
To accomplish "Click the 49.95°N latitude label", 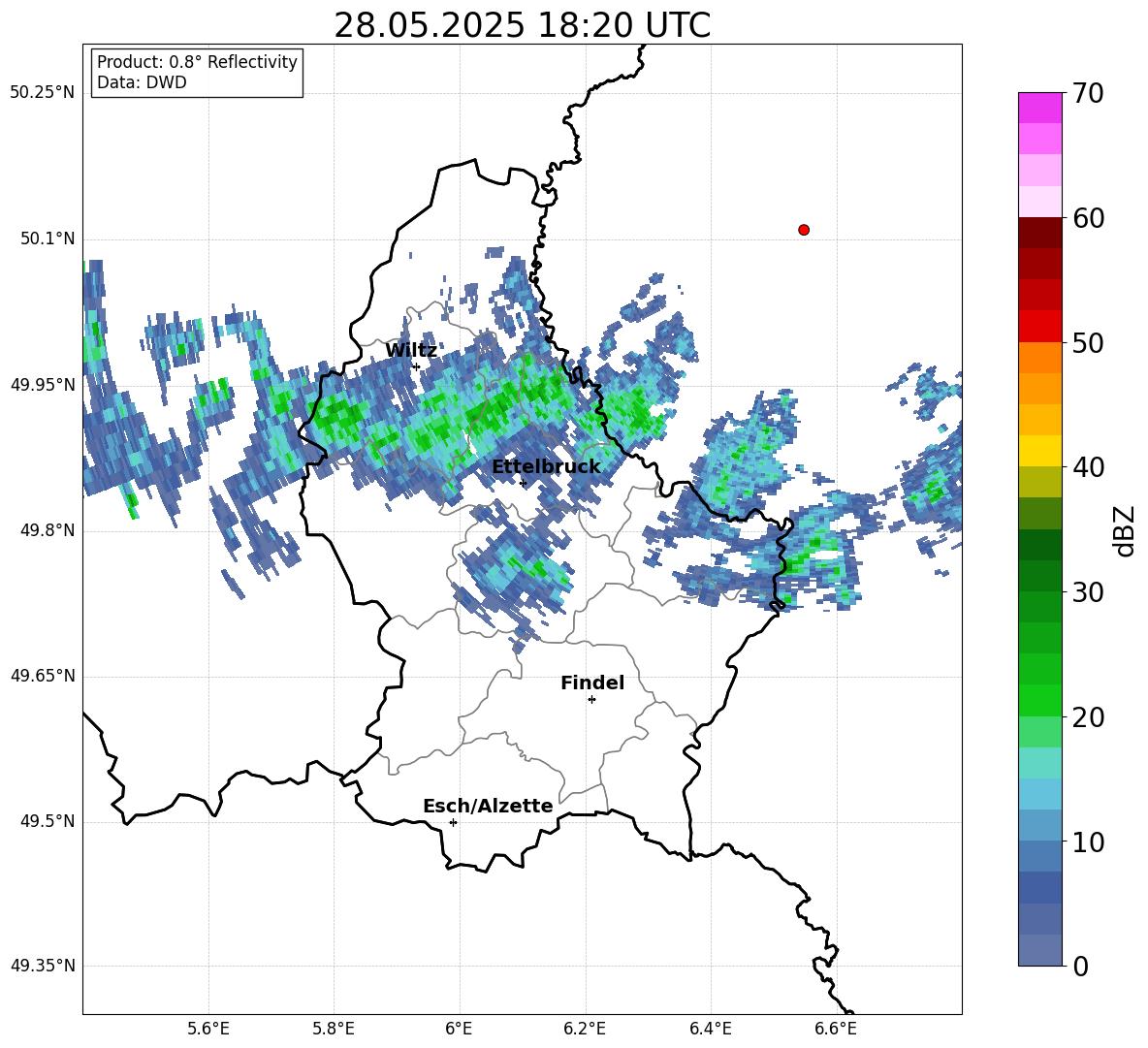I will pos(43,384).
